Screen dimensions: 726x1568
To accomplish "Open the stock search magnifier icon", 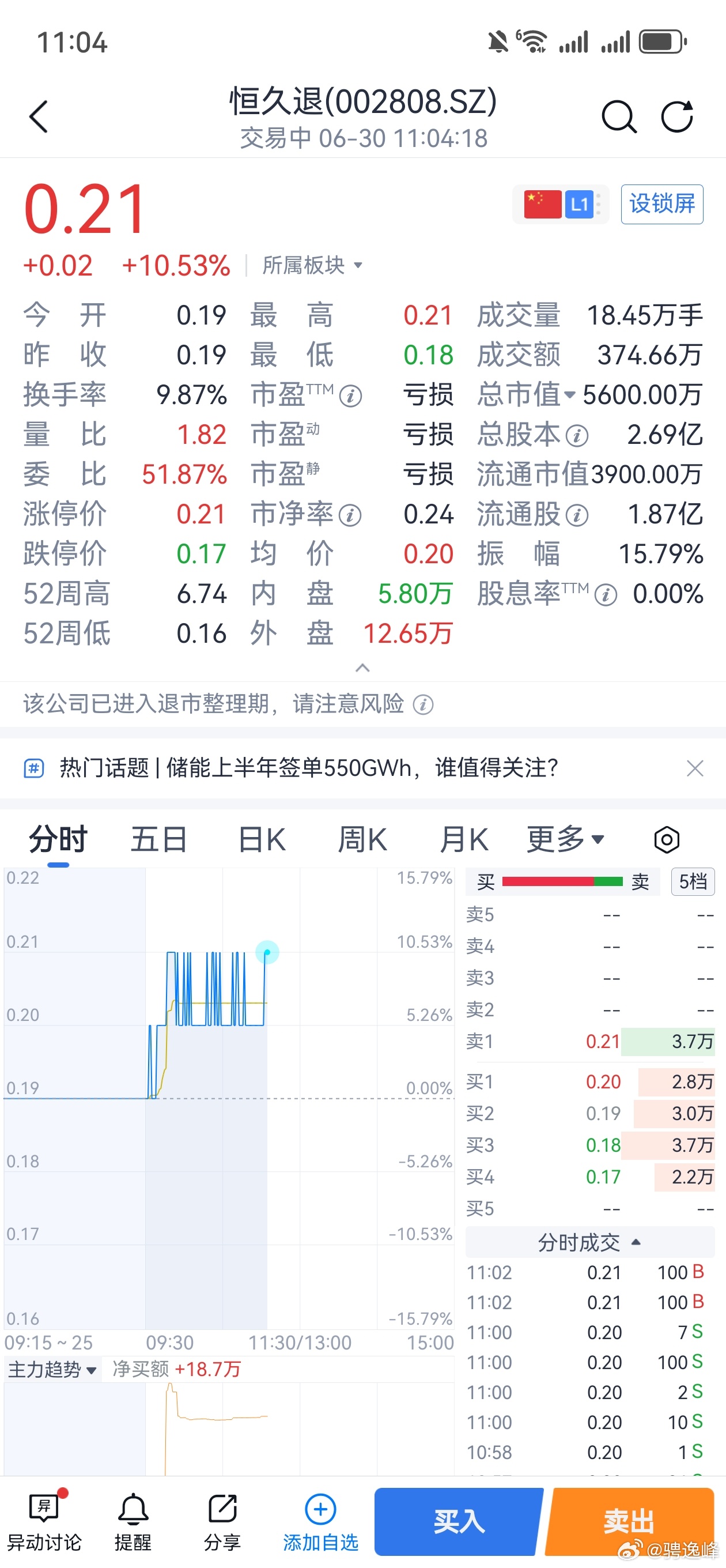I will [619, 116].
